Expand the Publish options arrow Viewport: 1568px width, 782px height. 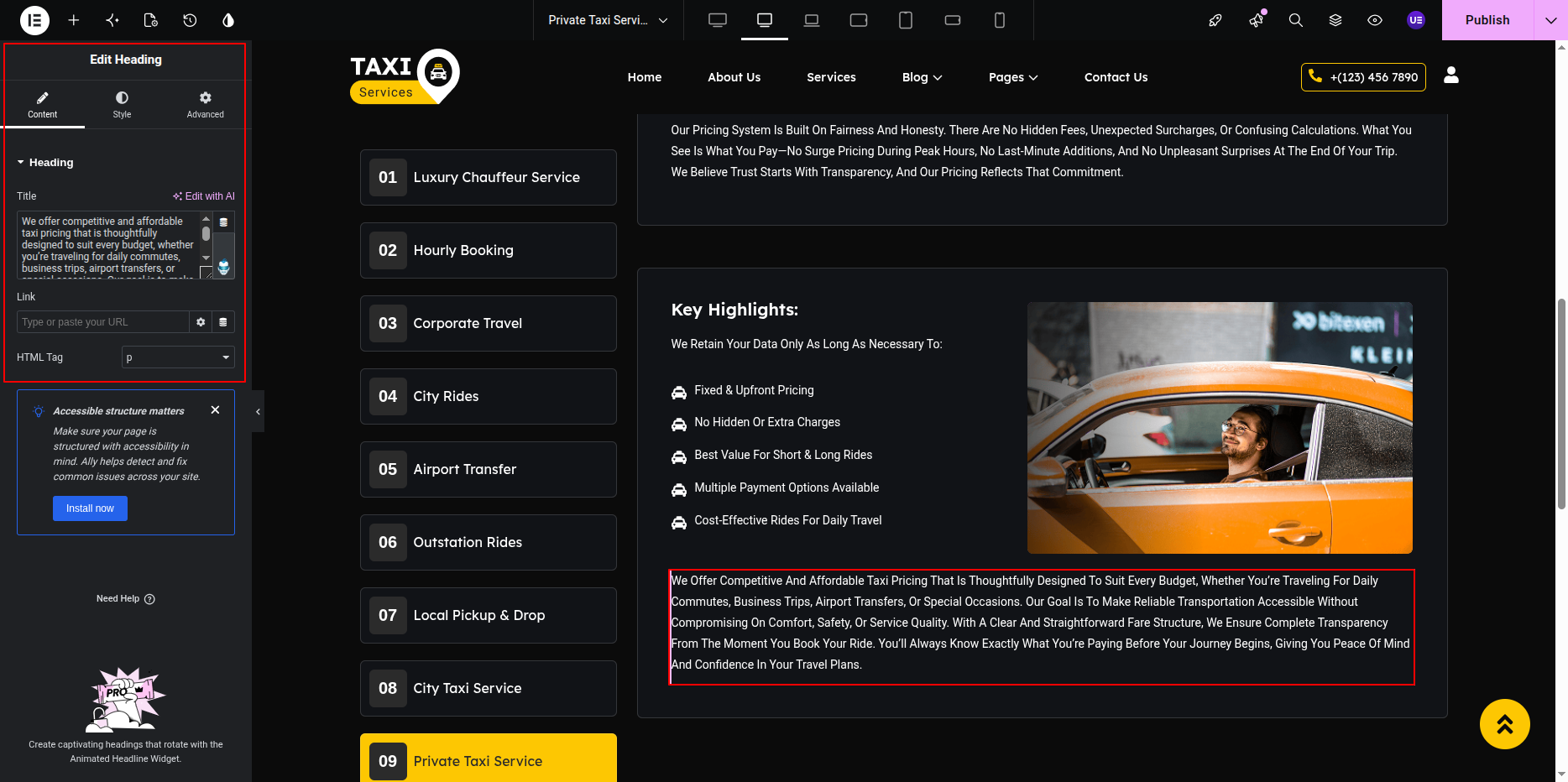point(1550,20)
